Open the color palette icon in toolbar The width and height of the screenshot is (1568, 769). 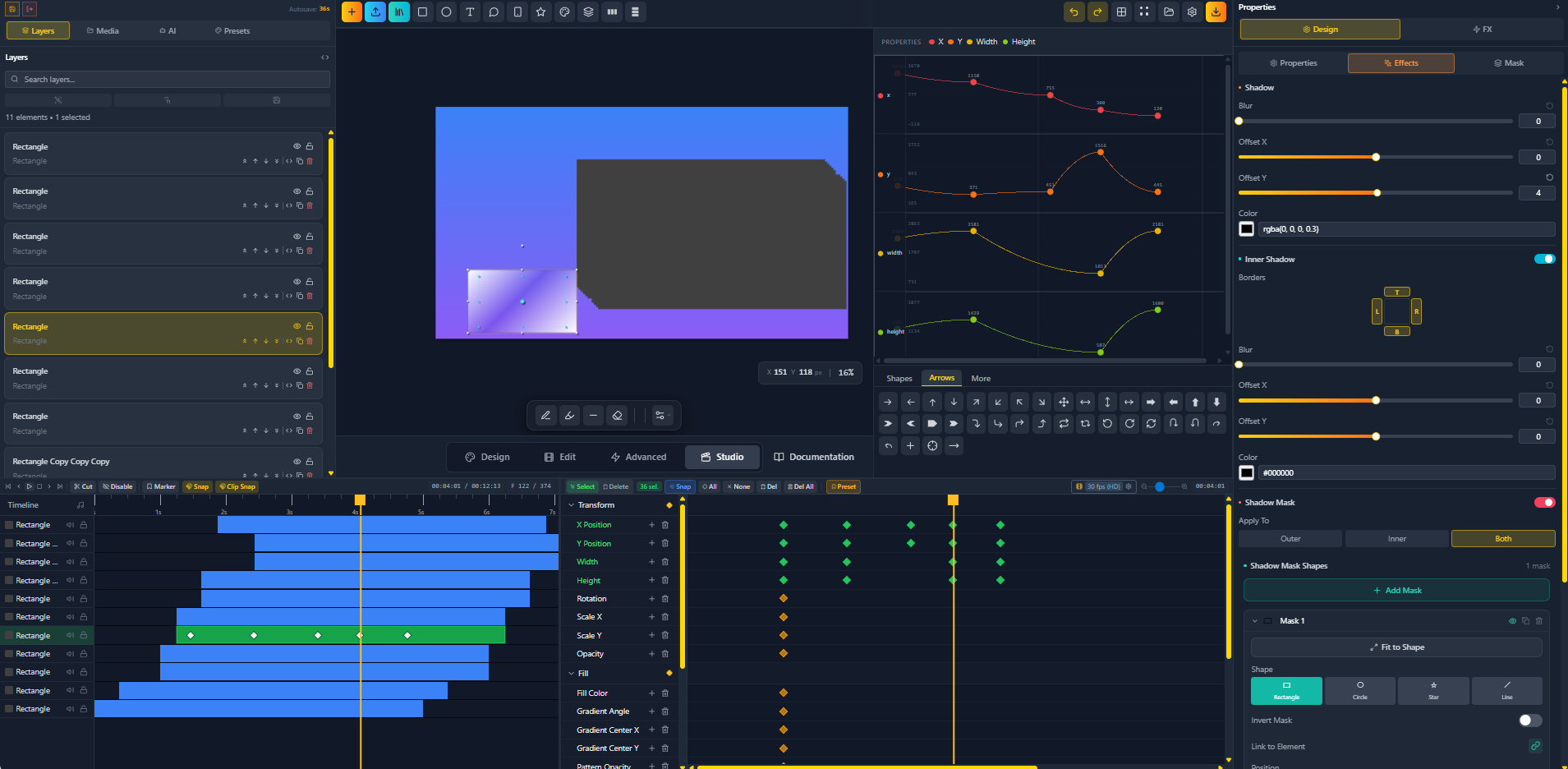(564, 12)
